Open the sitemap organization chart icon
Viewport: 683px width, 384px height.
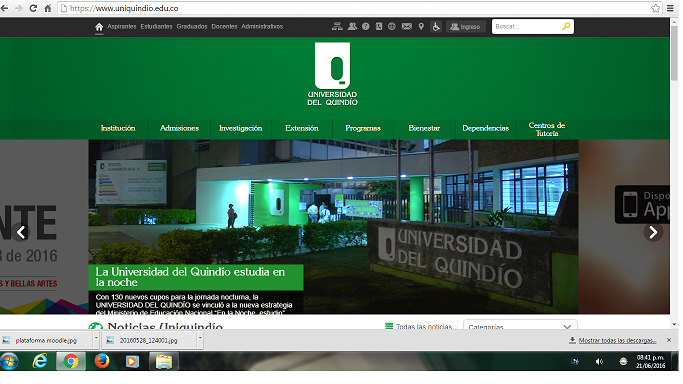click(337, 27)
